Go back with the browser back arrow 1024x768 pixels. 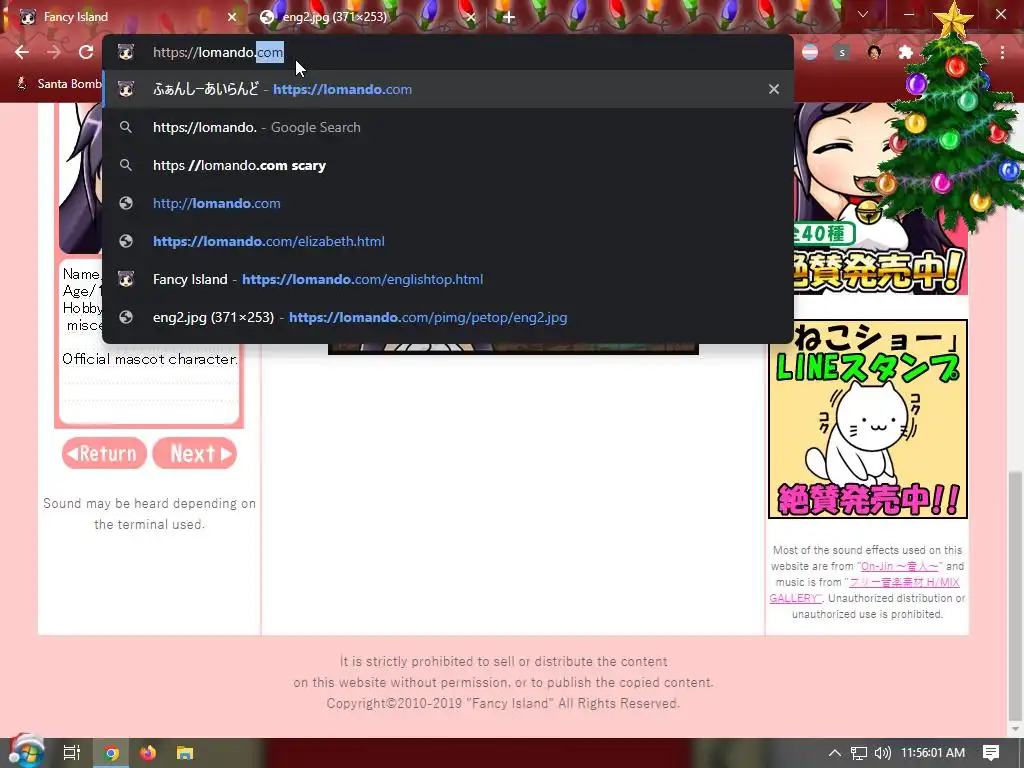[x=22, y=52]
